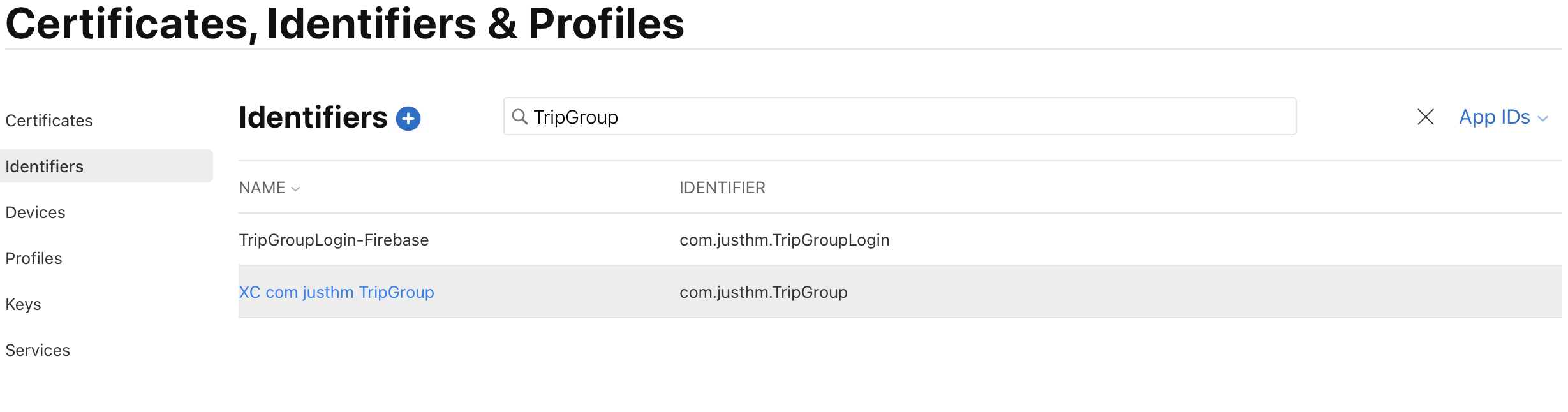Click the blue plus icon to add identifier
The width and height of the screenshot is (1568, 412).
point(409,118)
